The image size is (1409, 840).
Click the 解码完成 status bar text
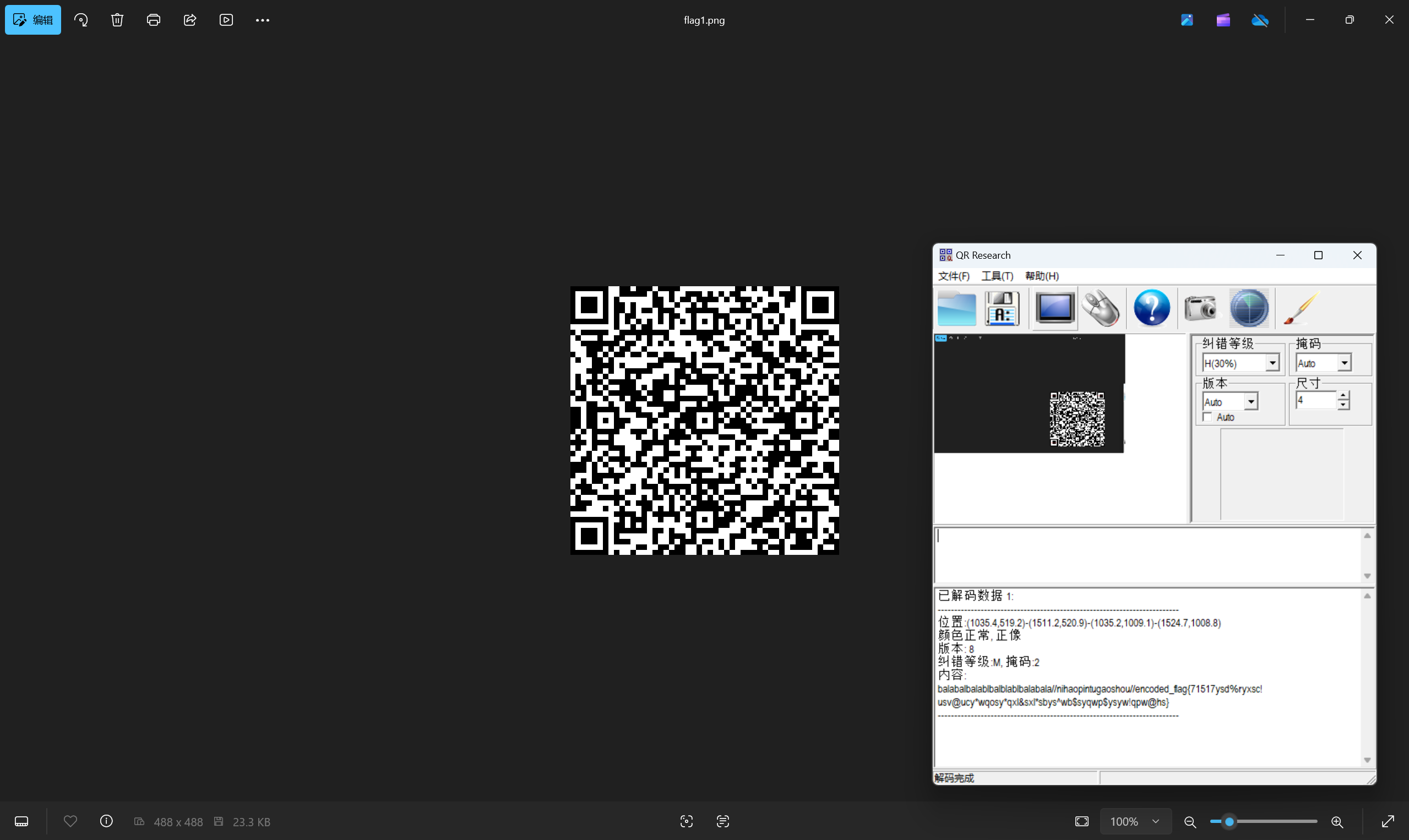[x=954, y=778]
